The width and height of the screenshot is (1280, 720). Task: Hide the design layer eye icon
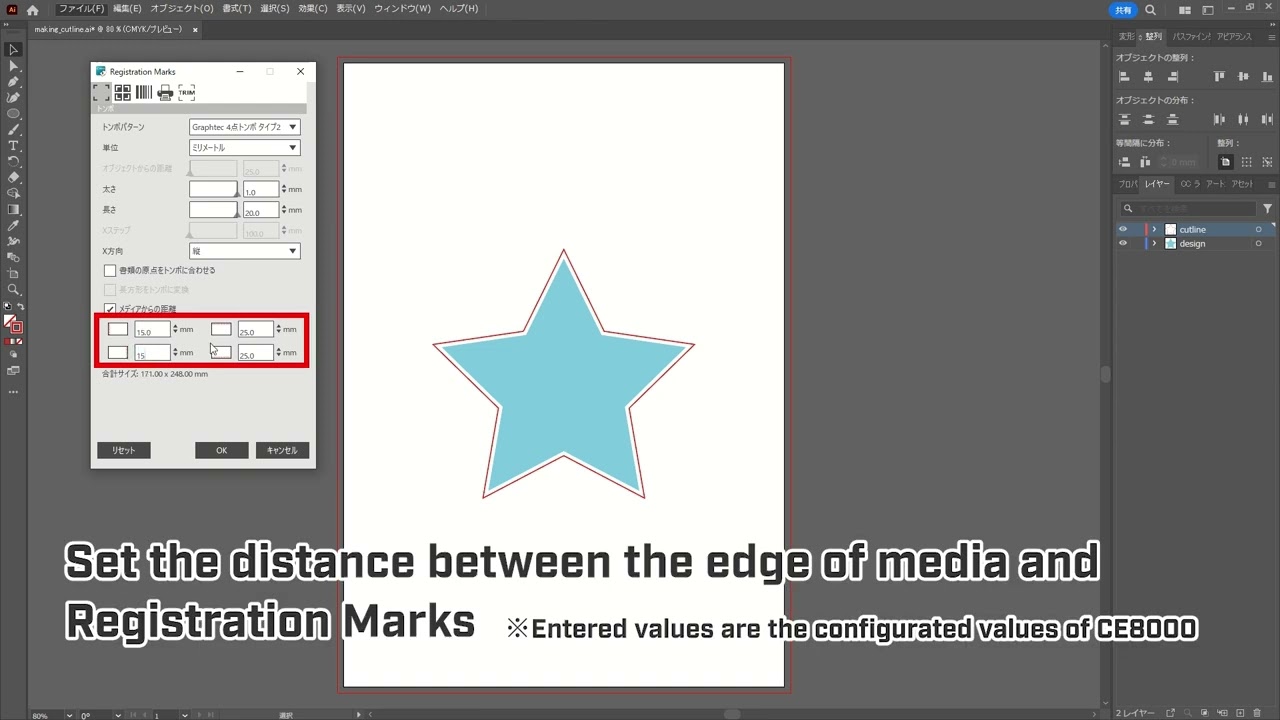tap(1123, 243)
